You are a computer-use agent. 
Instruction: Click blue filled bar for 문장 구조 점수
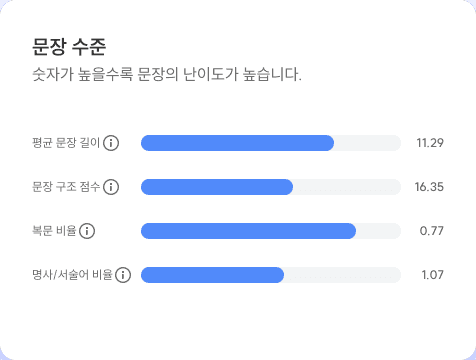217,187
